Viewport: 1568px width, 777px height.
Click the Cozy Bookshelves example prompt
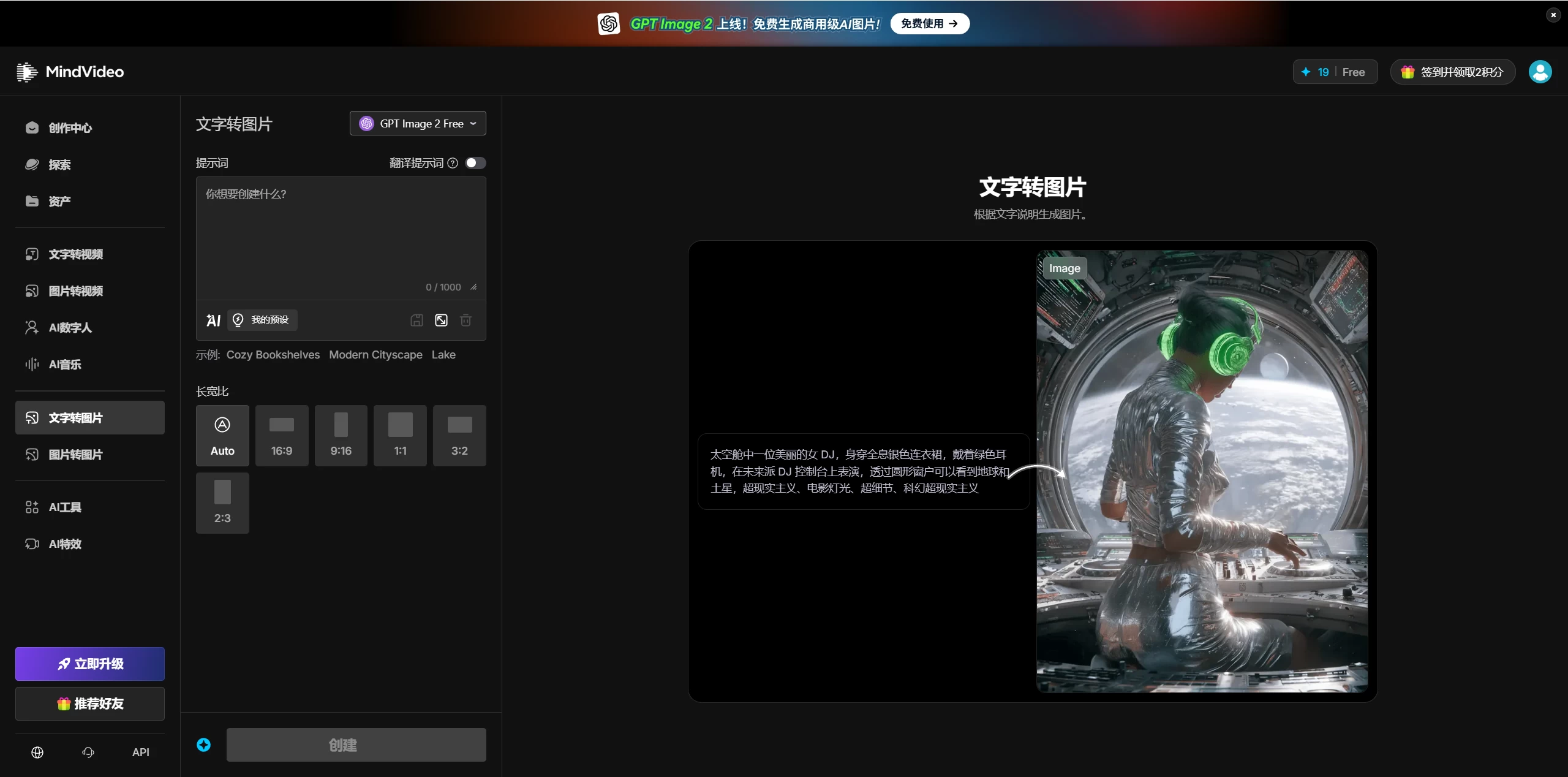click(x=273, y=355)
